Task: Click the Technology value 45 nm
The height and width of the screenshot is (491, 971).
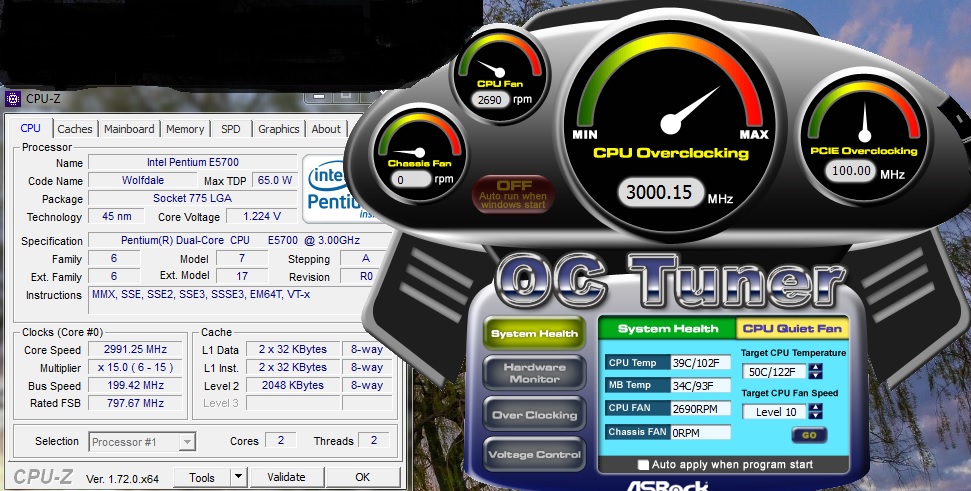Action: click(116, 216)
